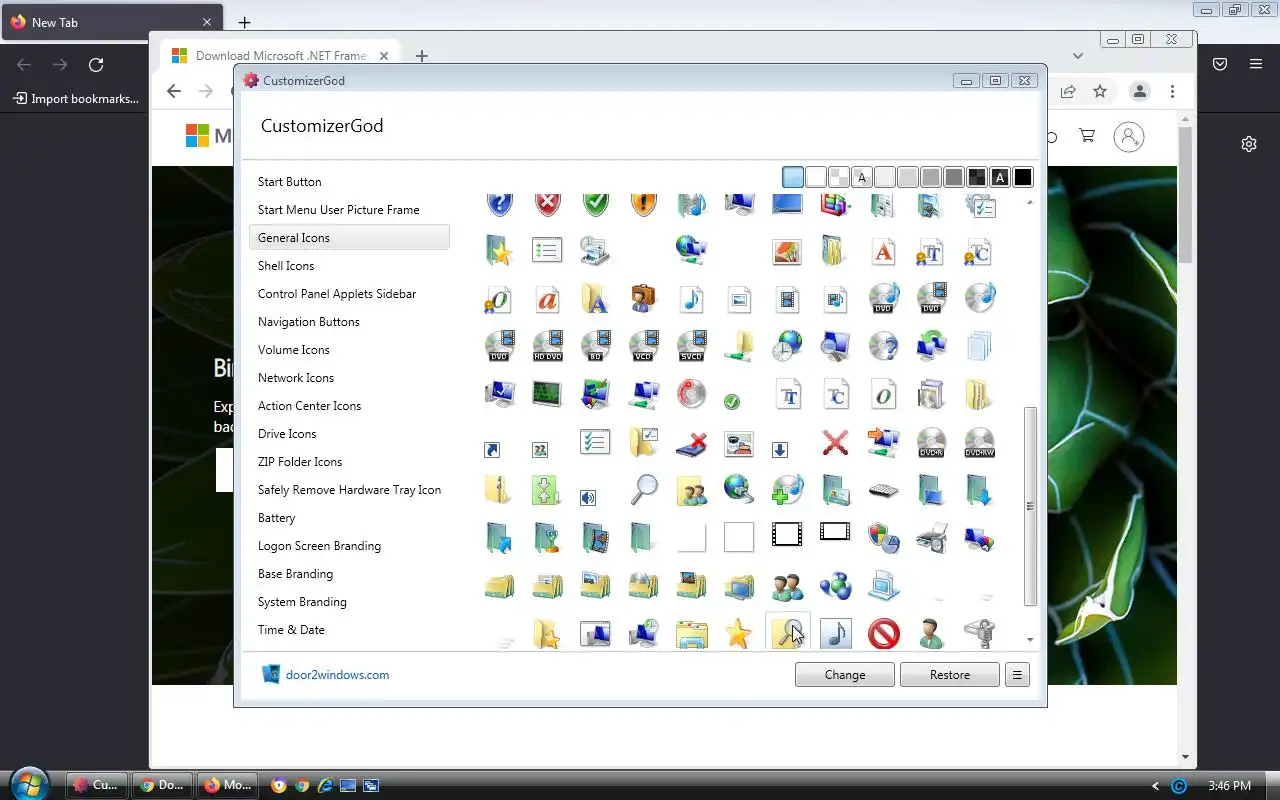Image resolution: width=1280 pixels, height=800 pixels.
Task: Click icon list scrollbar down arrow
Action: pos(1030,640)
